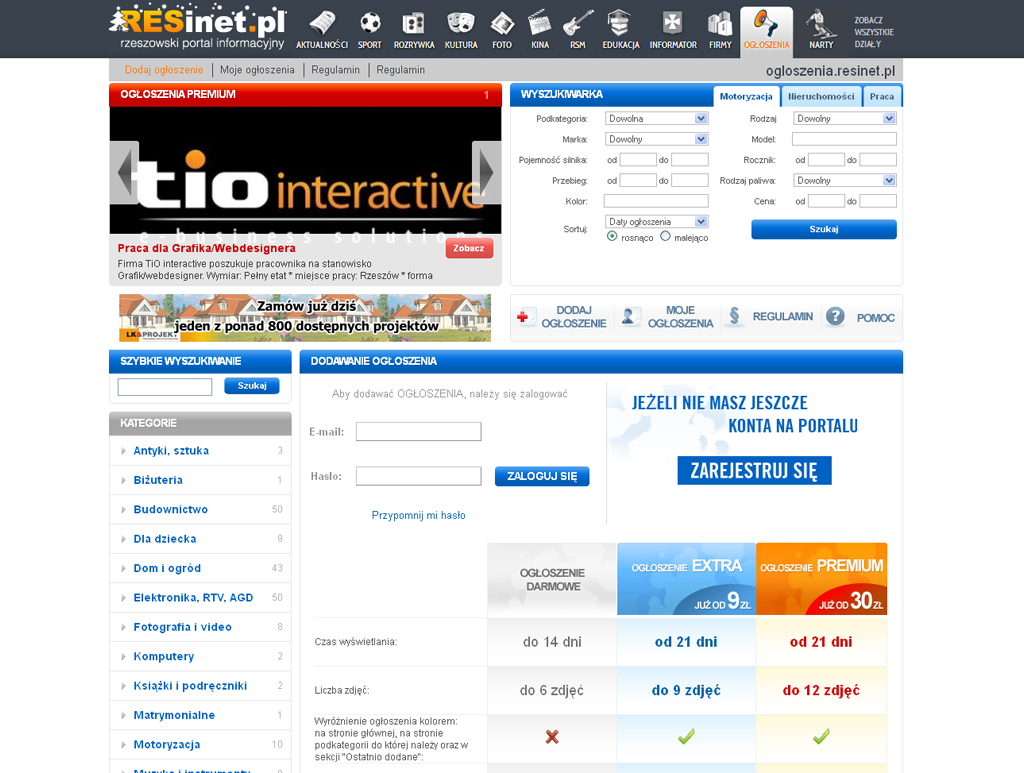Click the Ogłoszenie Premium plan header
Image resolution: width=1024 pixels, height=773 pixels.
pyautogui.click(x=822, y=579)
